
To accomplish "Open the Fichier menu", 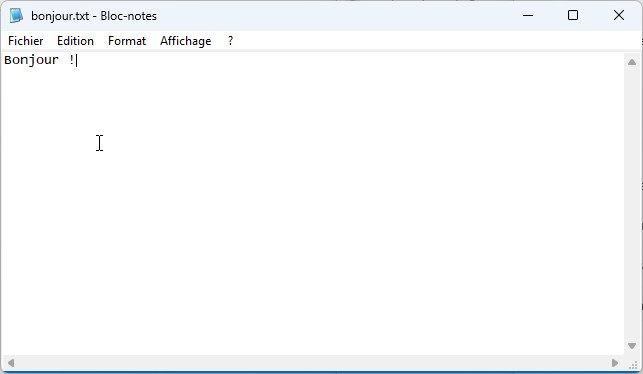I will [25, 41].
